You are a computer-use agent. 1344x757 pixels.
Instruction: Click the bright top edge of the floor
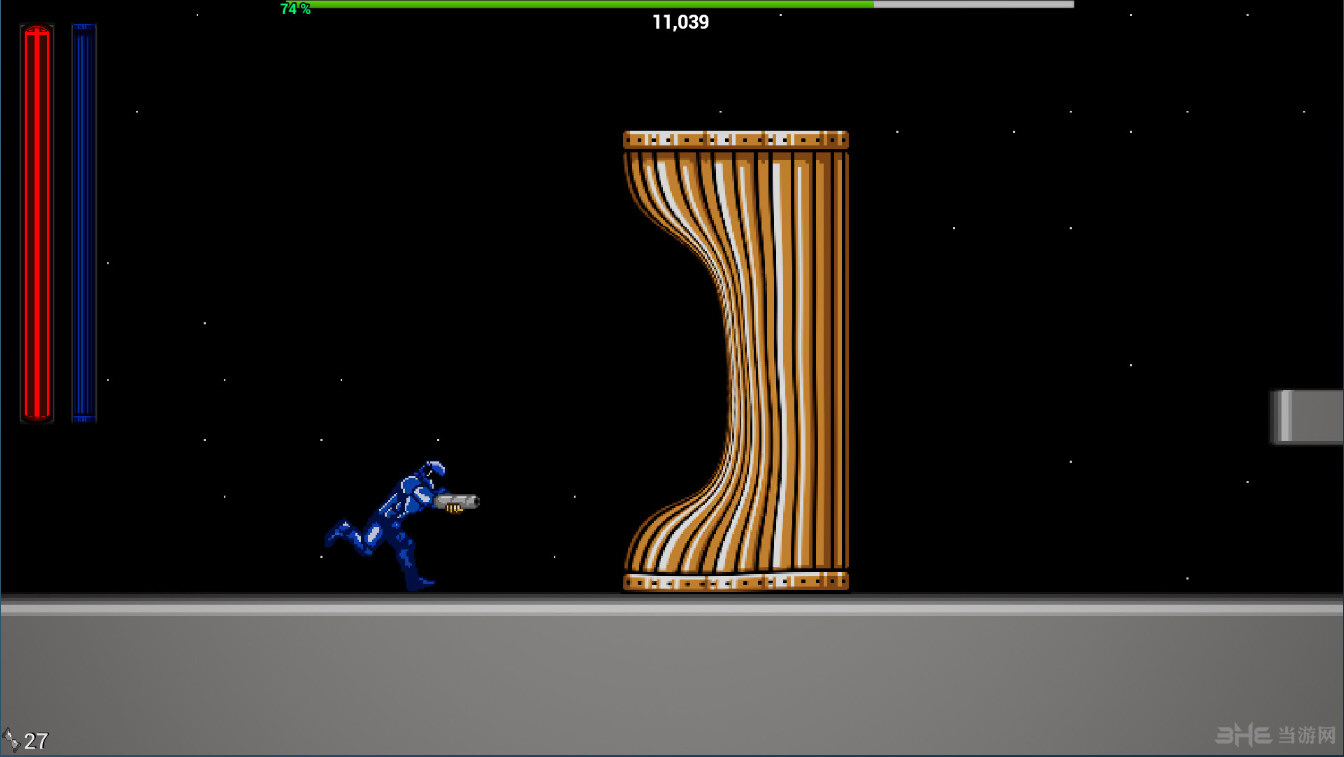pos(672,608)
